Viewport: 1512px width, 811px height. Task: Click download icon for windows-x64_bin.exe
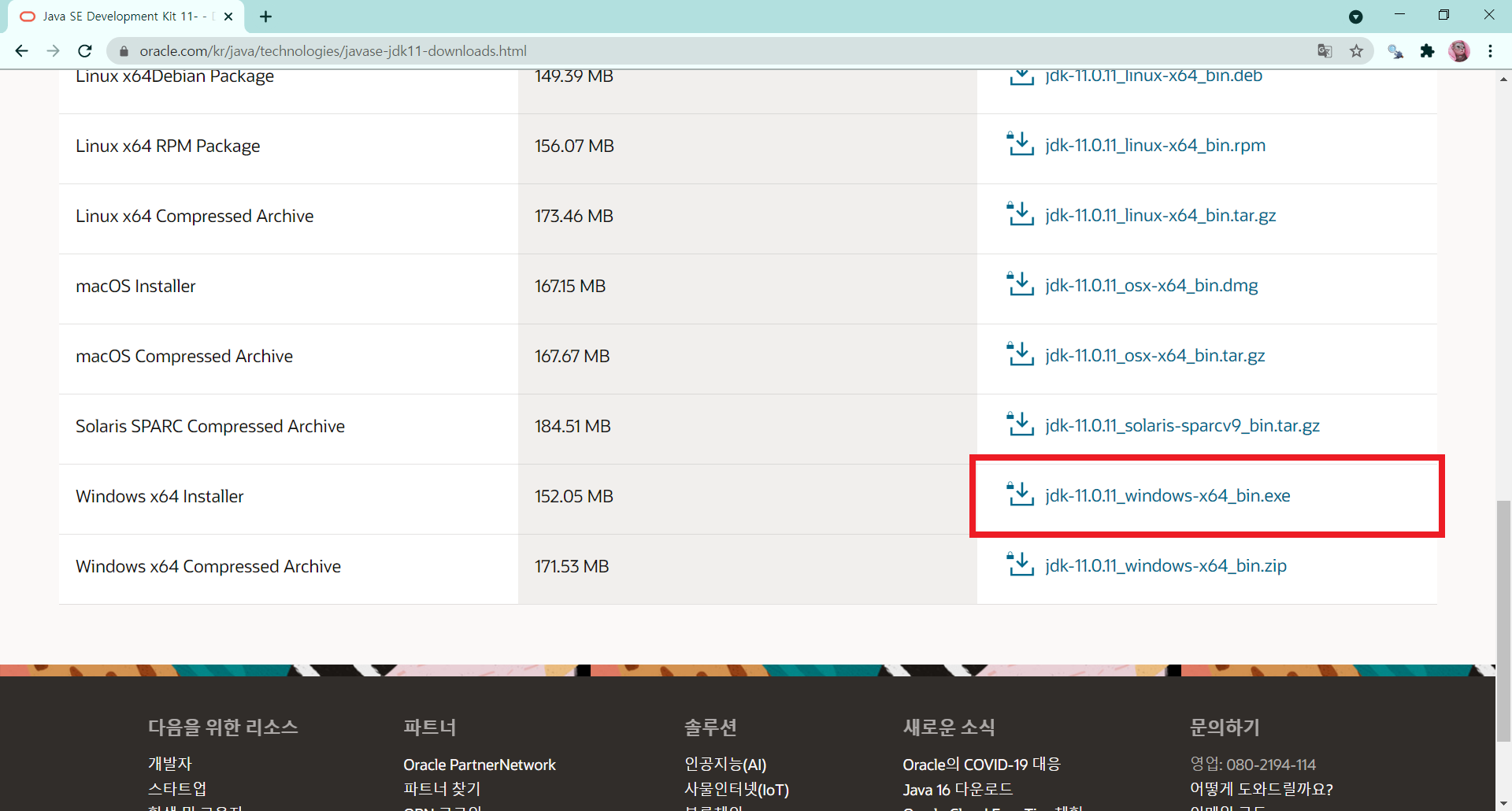pos(1021,494)
